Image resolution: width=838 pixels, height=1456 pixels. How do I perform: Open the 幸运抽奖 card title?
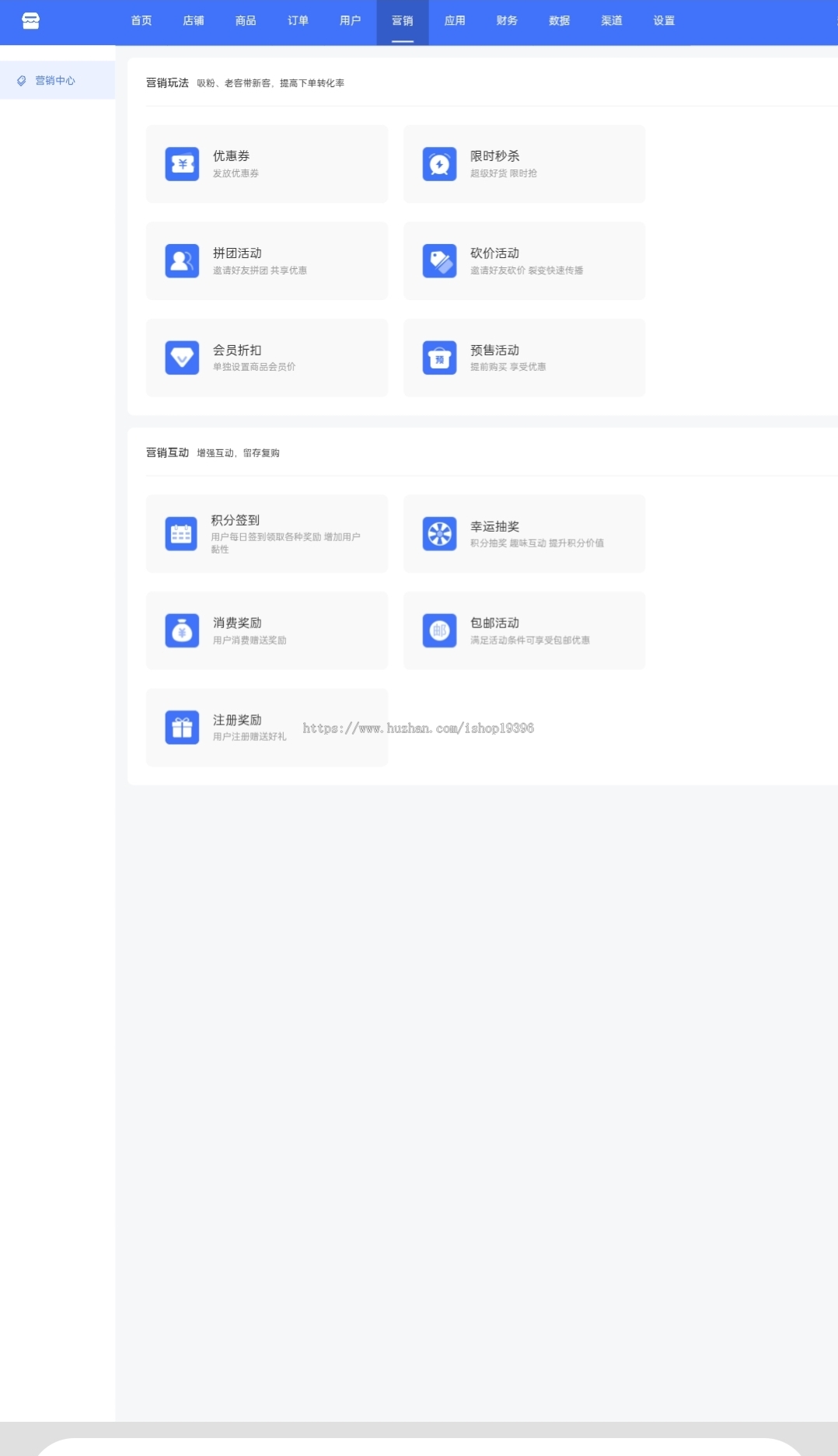[x=494, y=526]
